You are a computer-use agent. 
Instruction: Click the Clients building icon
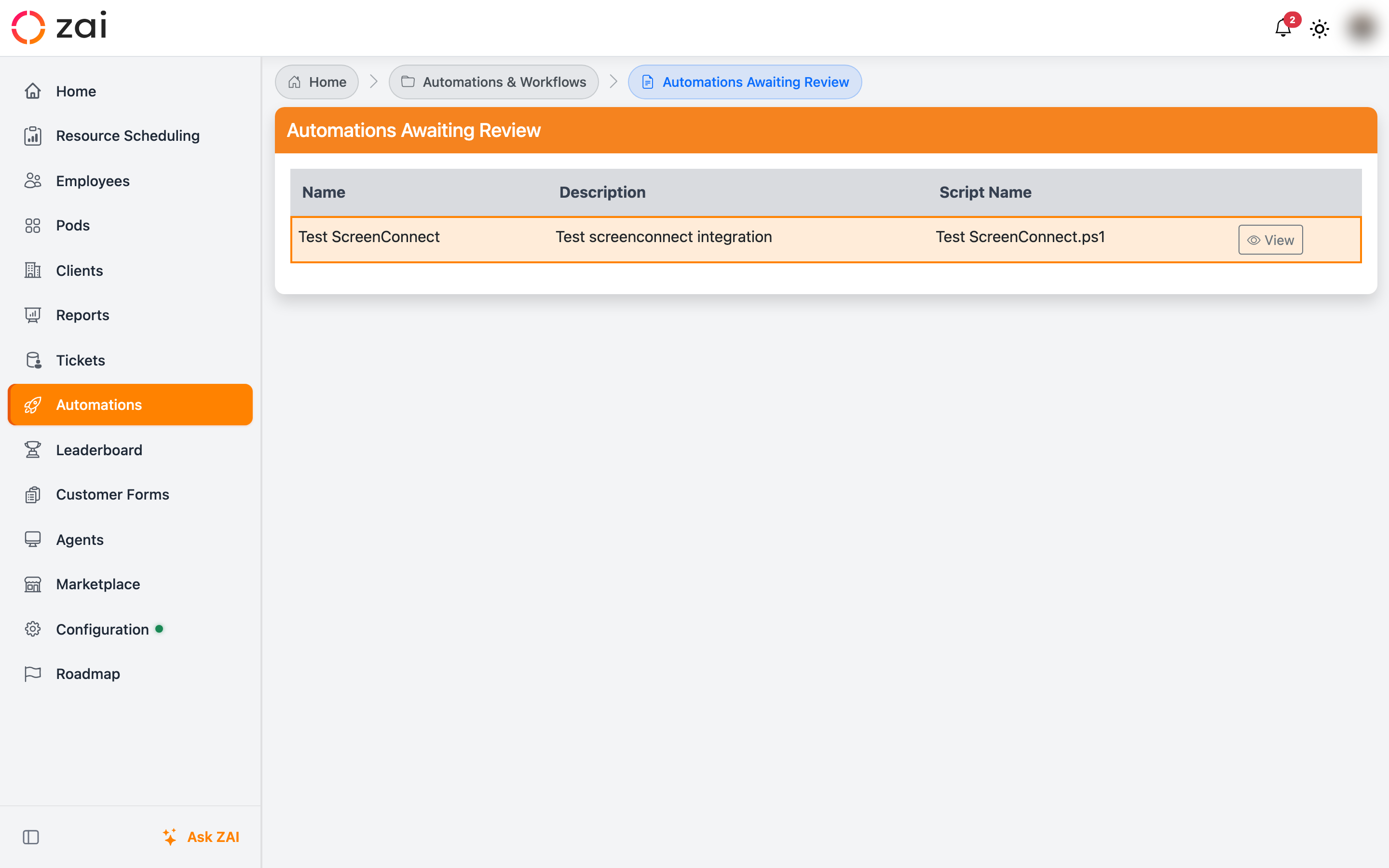[33, 271]
